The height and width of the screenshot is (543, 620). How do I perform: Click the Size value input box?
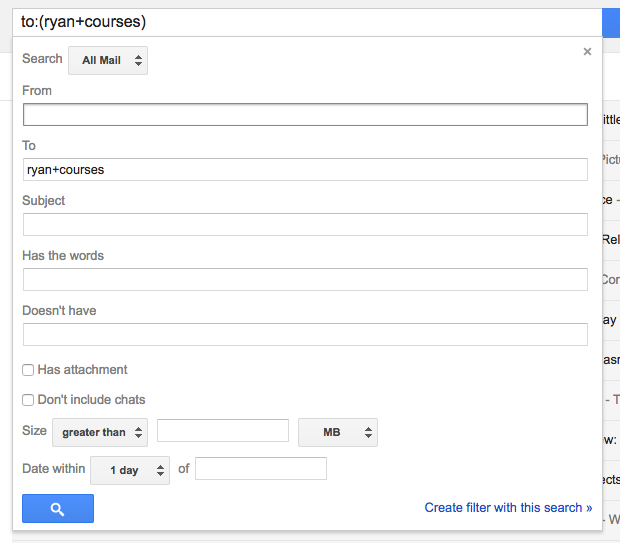coord(223,431)
